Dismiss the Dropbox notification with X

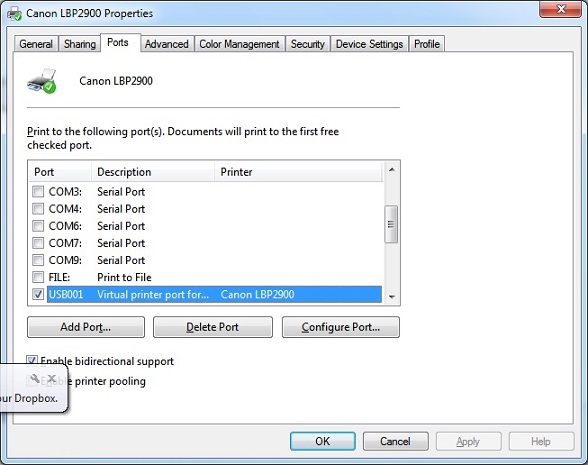(52, 378)
